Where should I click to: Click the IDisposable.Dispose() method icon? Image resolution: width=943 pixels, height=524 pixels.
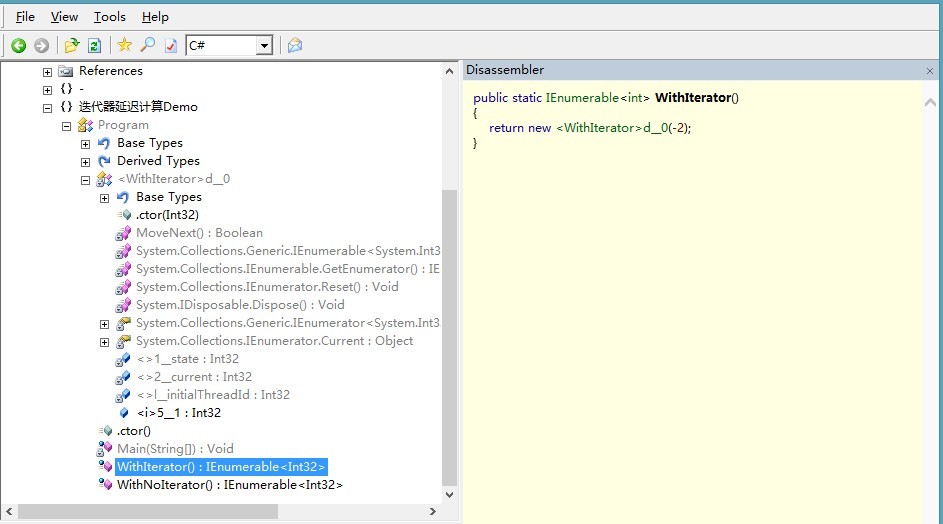[x=123, y=306]
